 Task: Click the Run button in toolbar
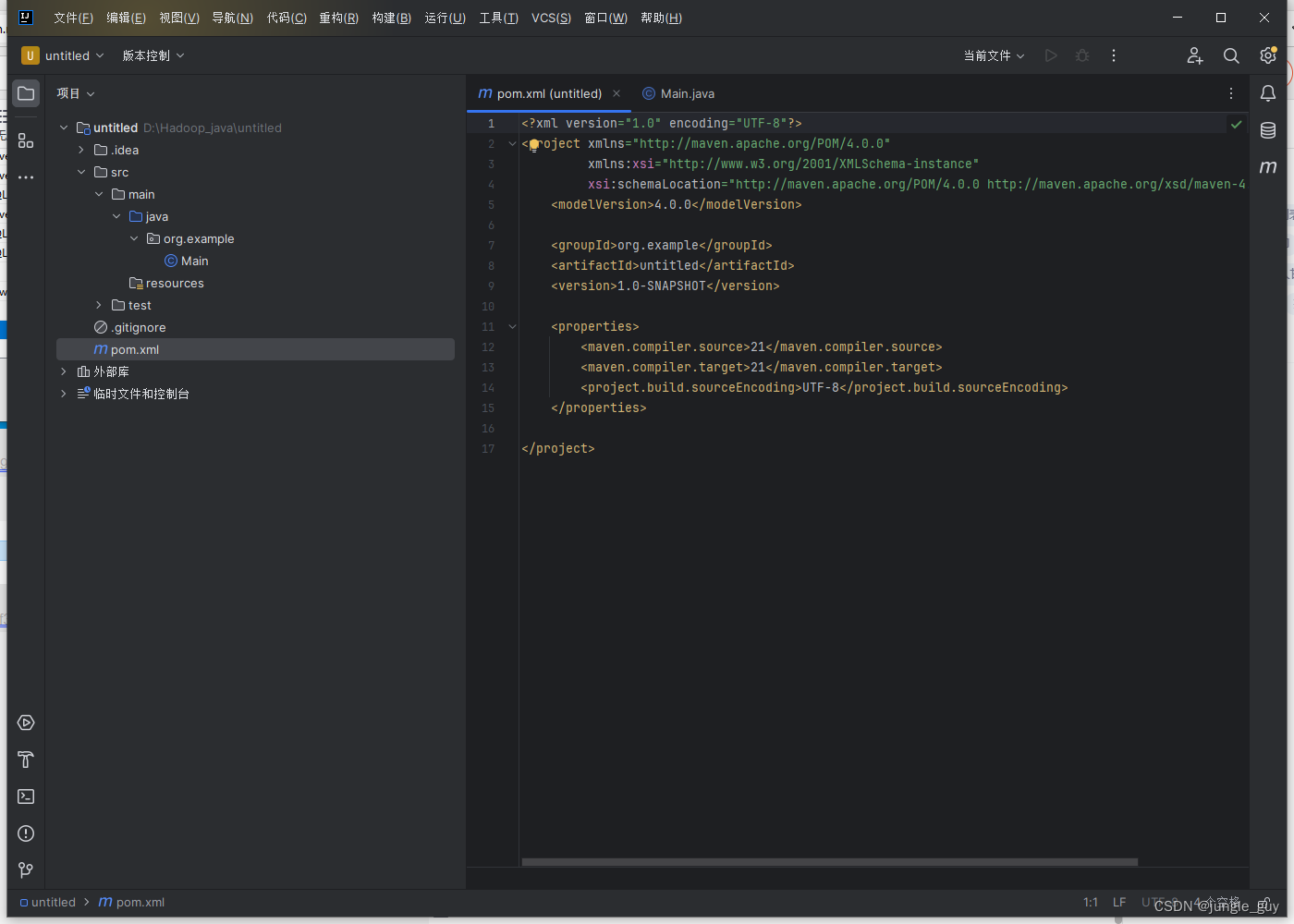click(1051, 55)
